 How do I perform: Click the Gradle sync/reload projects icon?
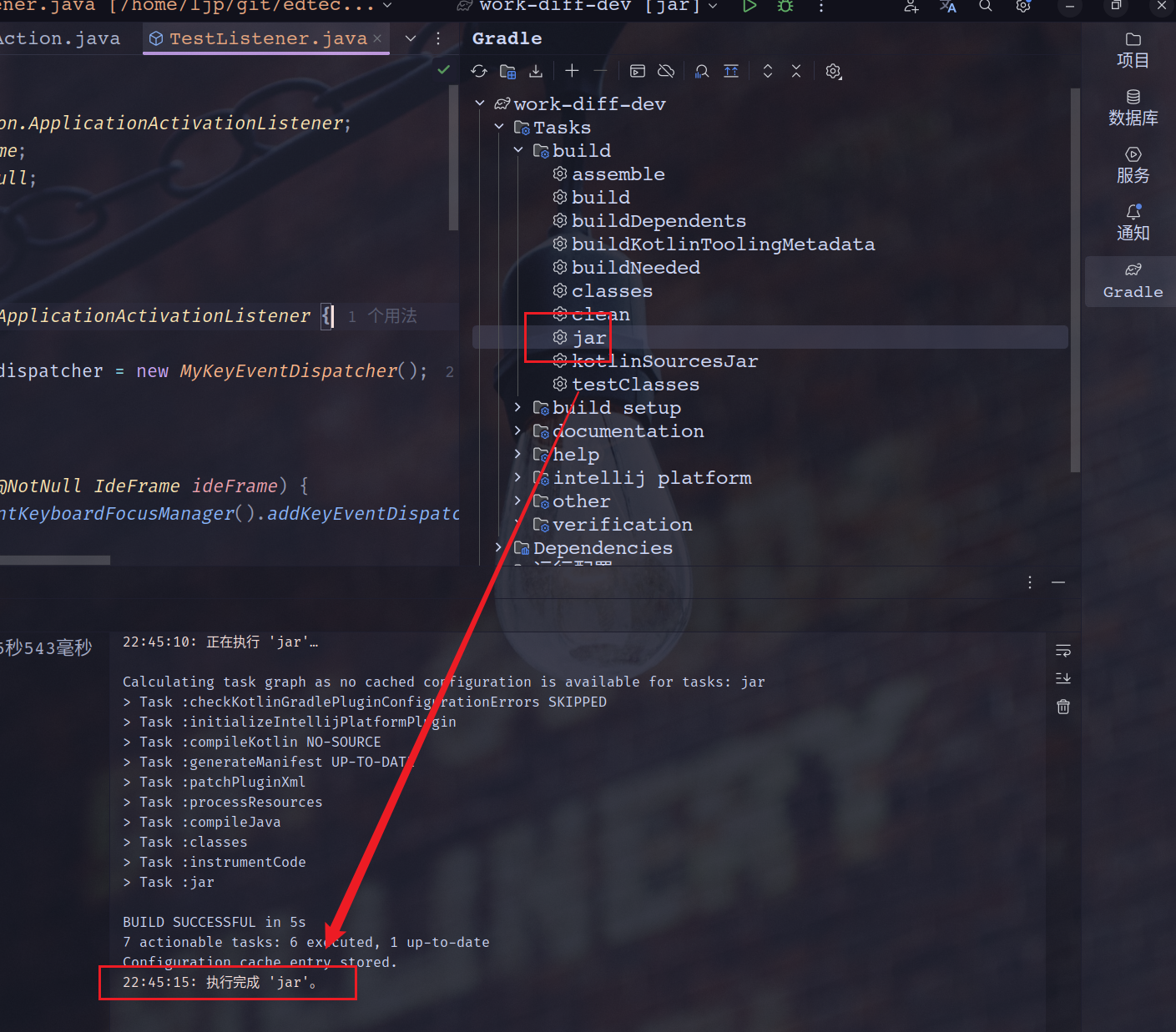tap(479, 72)
